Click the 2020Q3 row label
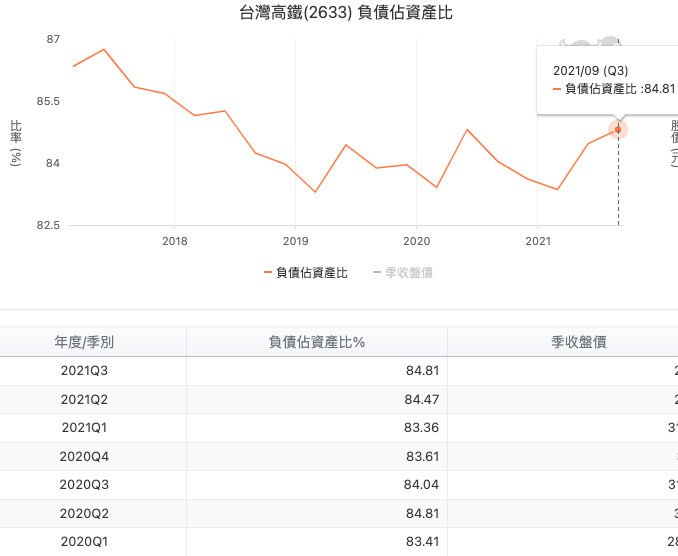 [84, 485]
